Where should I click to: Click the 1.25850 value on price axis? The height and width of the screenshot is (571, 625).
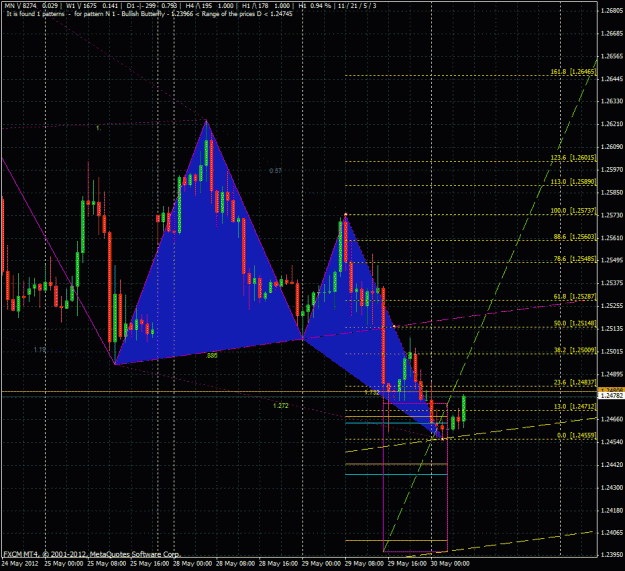pyautogui.click(x=611, y=192)
